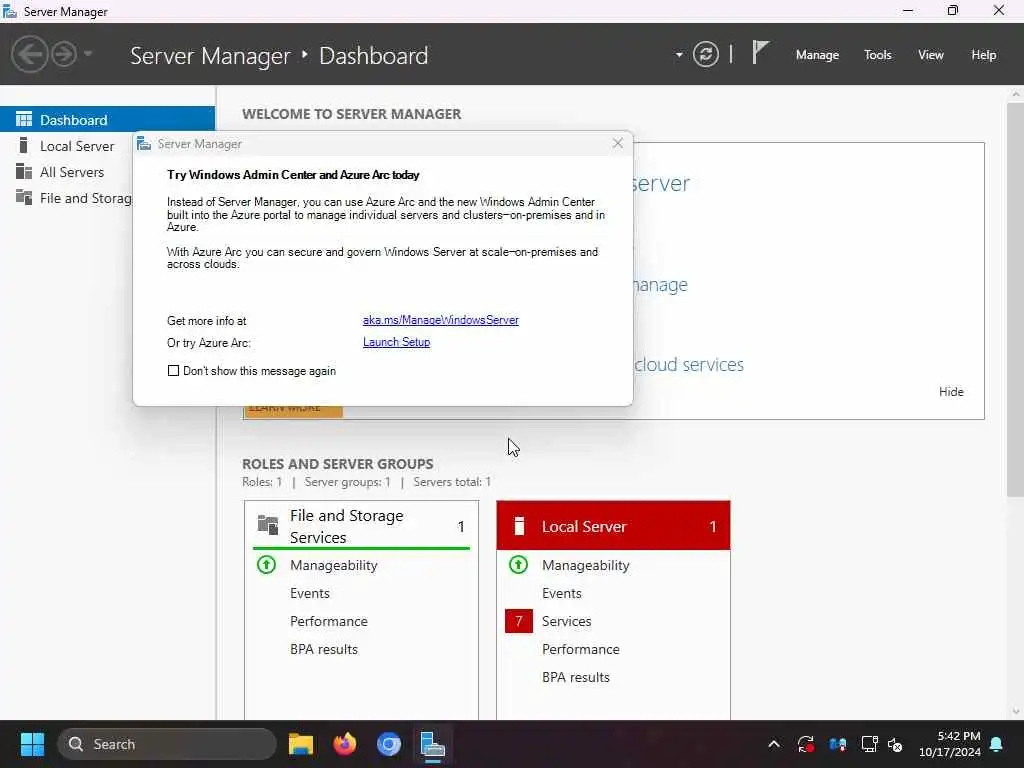Open the aka.ms/ManageWindowsServer link

(441, 320)
